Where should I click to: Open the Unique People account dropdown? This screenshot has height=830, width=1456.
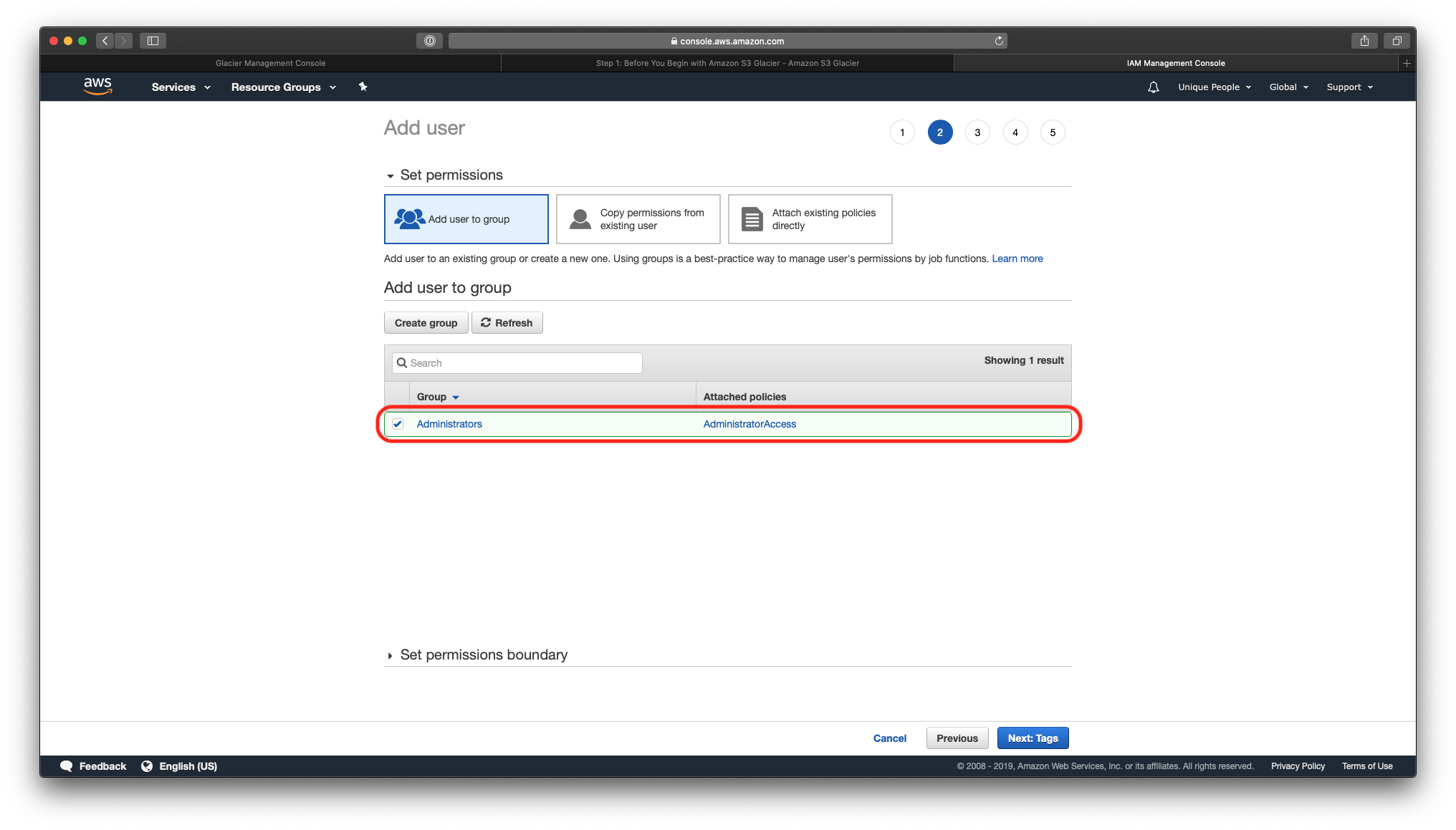tap(1215, 87)
